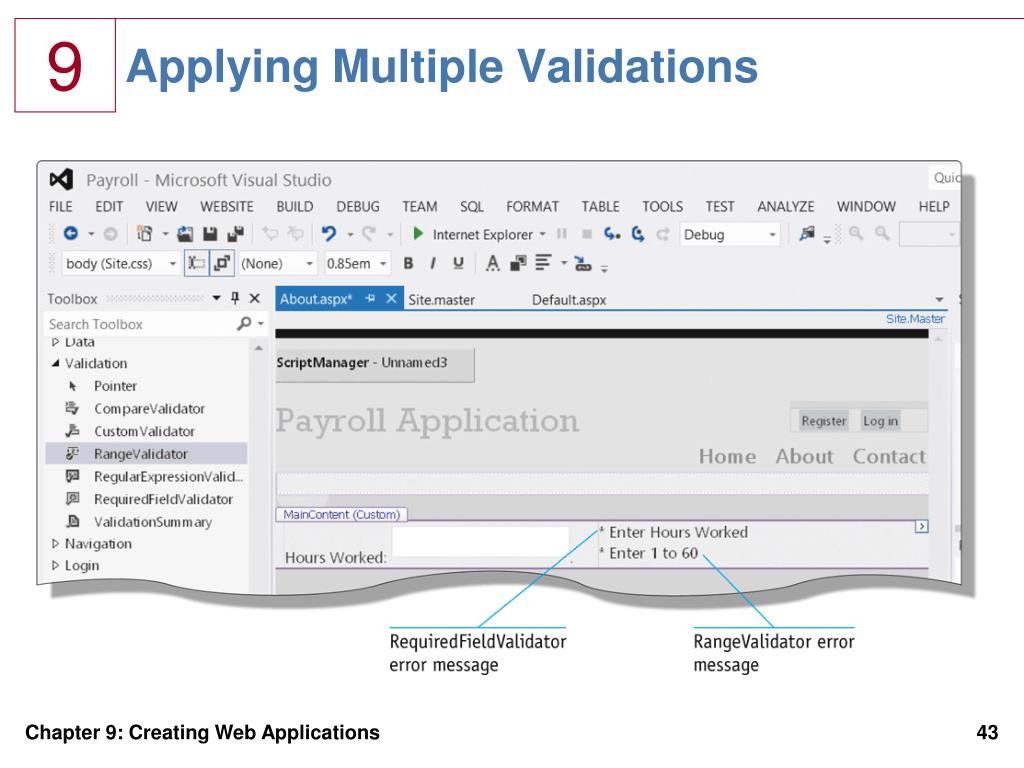
Task: Open the FILE menu
Action: click(61, 206)
